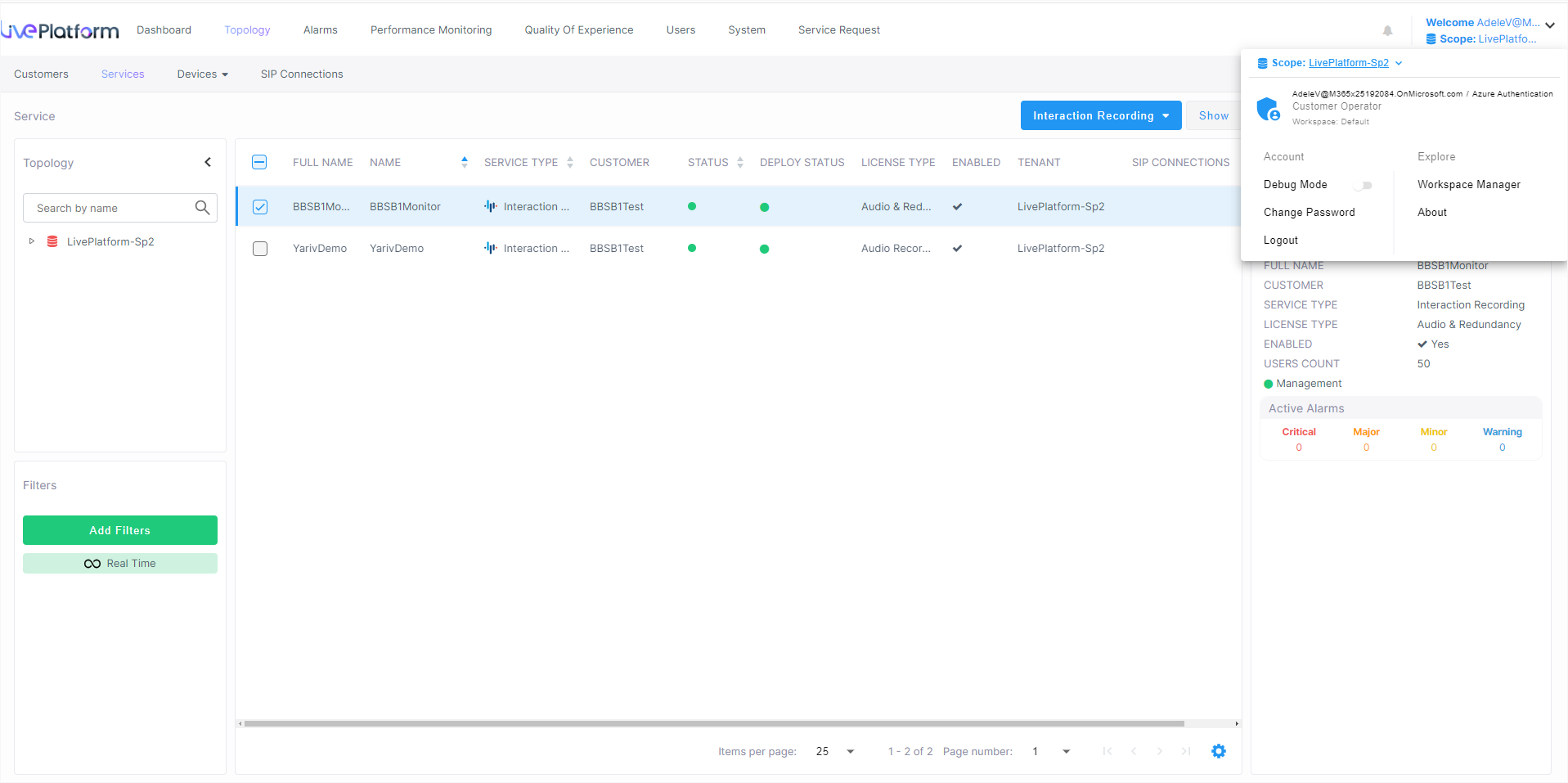The width and height of the screenshot is (1568, 783).
Task: Open the Devices dropdown
Action: (x=202, y=74)
